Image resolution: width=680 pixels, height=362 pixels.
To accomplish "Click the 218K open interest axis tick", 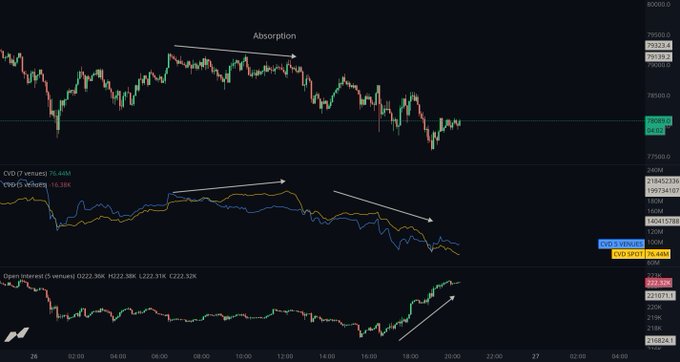I will click(654, 328).
